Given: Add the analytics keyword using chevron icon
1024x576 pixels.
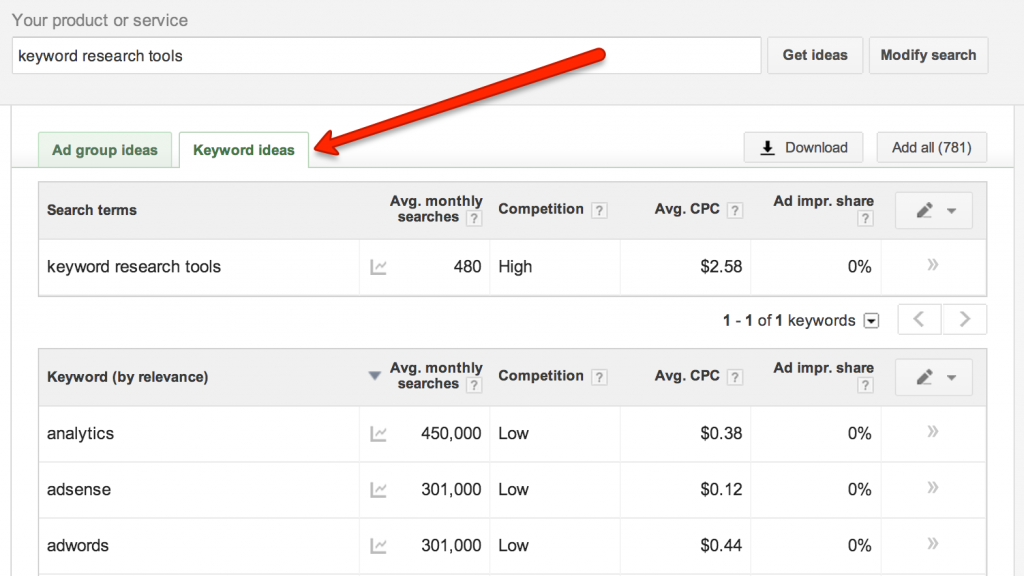Looking at the screenshot, I should tap(931, 433).
